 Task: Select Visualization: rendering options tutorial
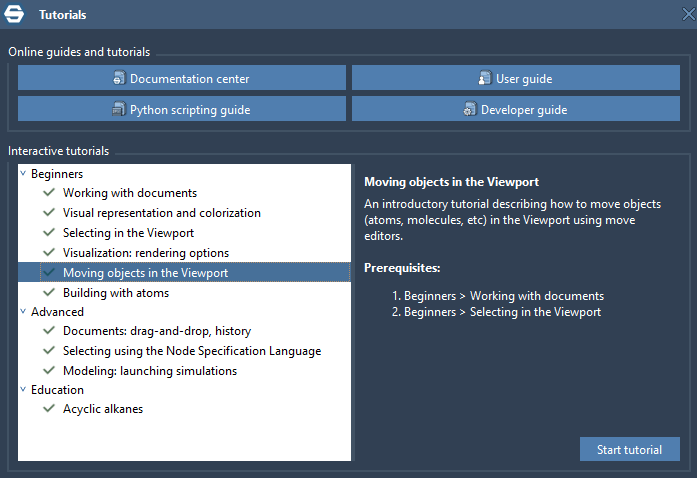coord(146,253)
